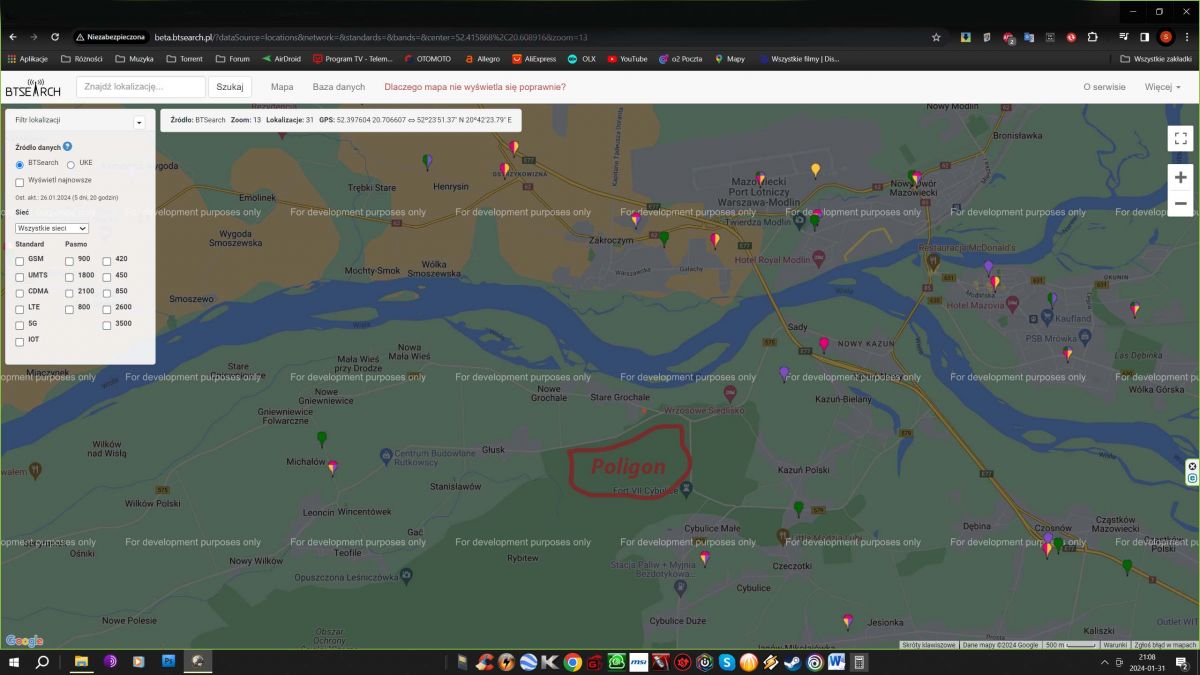This screenshot has height=675, width=1200.
Task: Open the Torrent bookmarks folder
Action: [184, 59]
